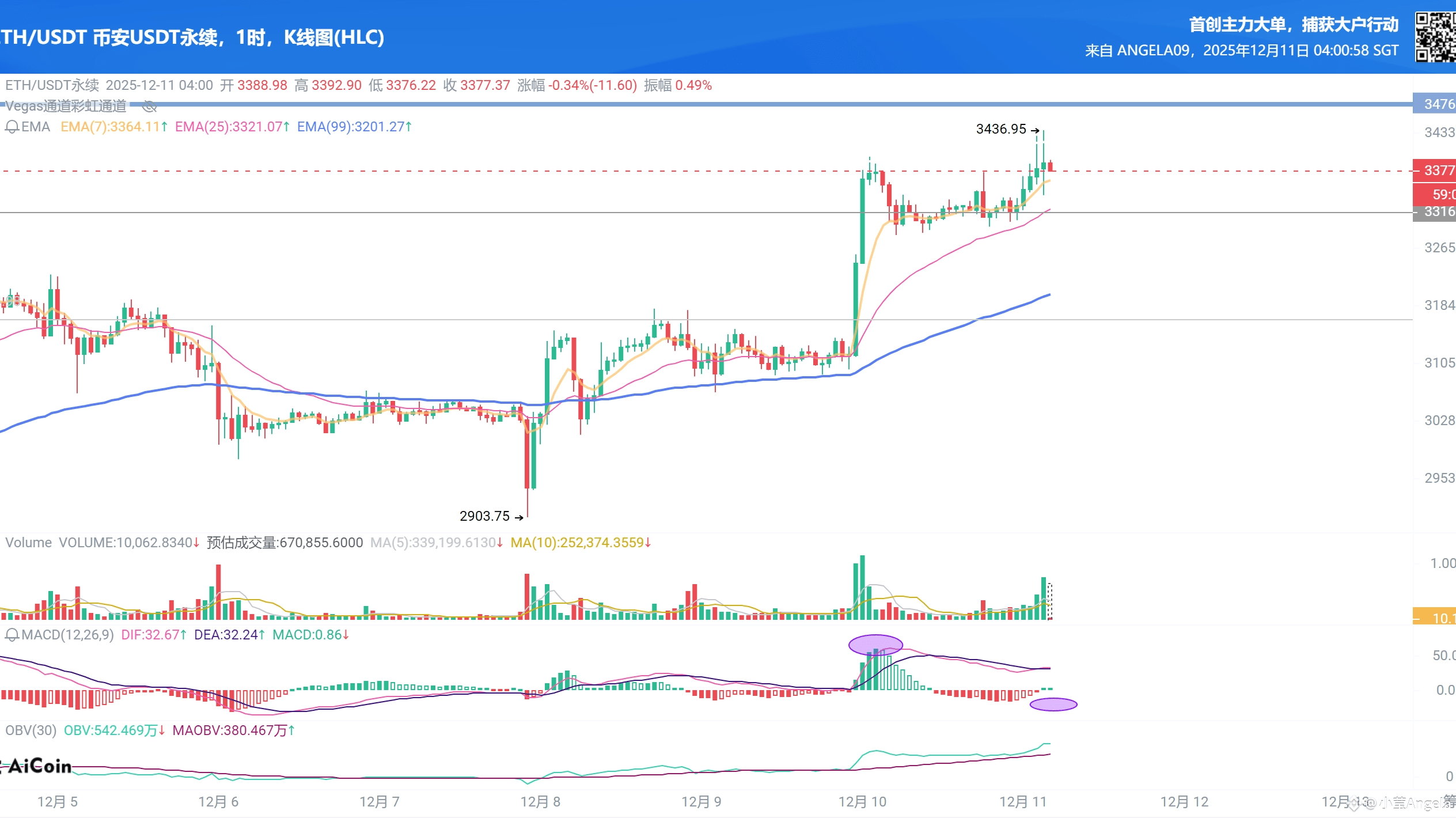Click the 3436.95 high price annotation
This screenshot has width=1456, height=818.
click(1001, 129)
